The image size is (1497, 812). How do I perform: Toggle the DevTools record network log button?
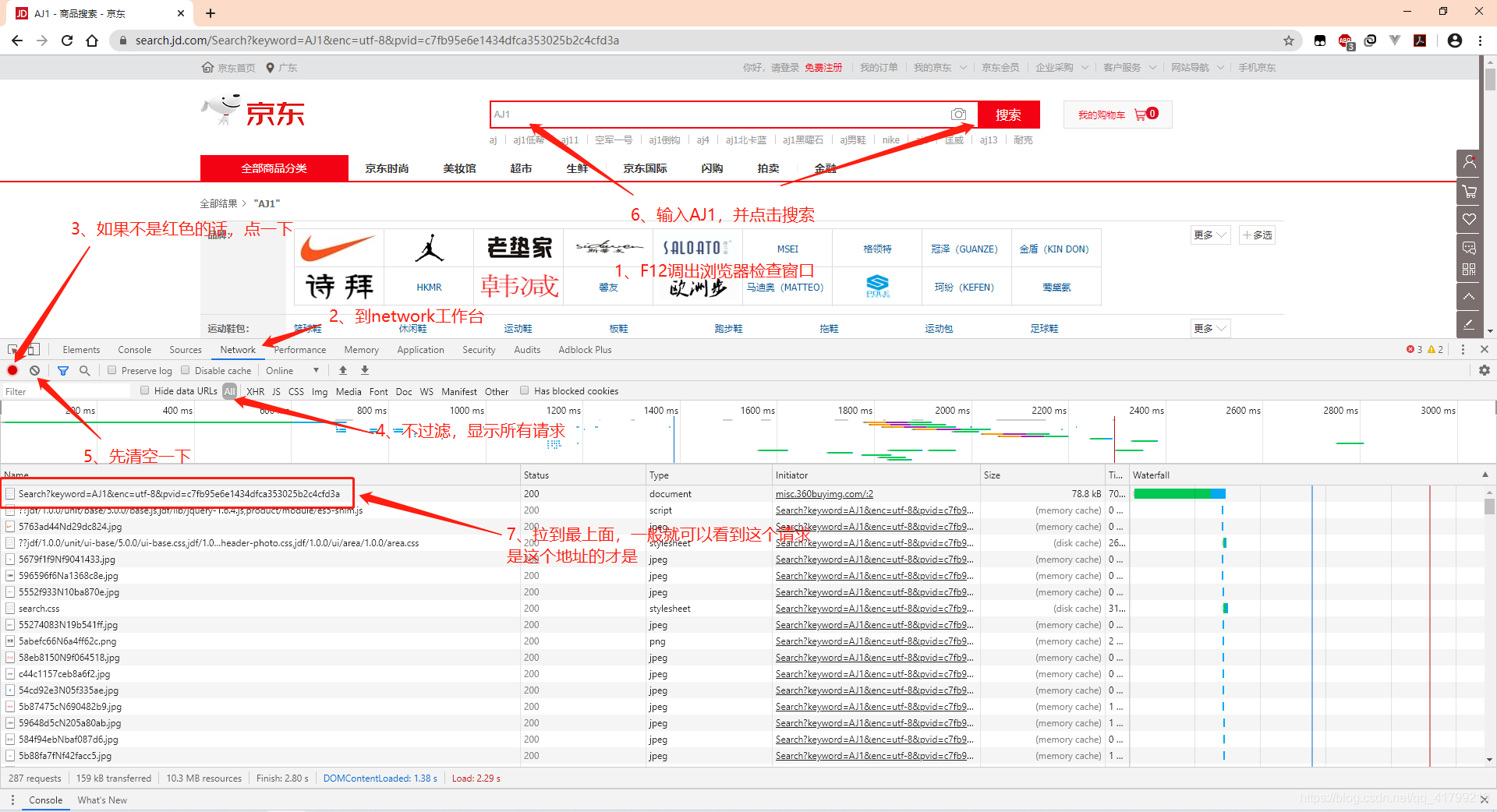(x=12, y=370)
